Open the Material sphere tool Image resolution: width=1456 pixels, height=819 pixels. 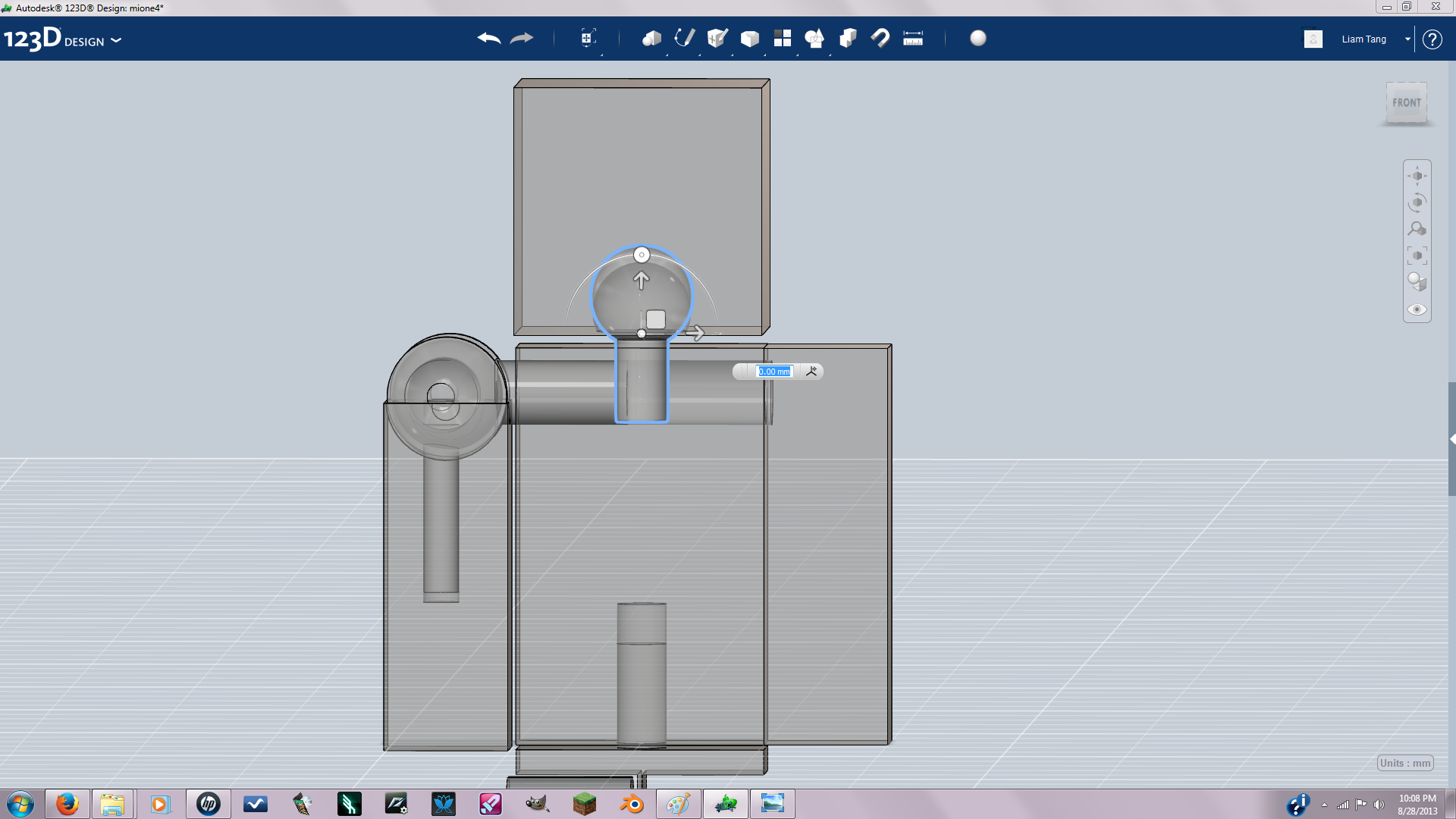pyautogui.click(x=978, y=38)
